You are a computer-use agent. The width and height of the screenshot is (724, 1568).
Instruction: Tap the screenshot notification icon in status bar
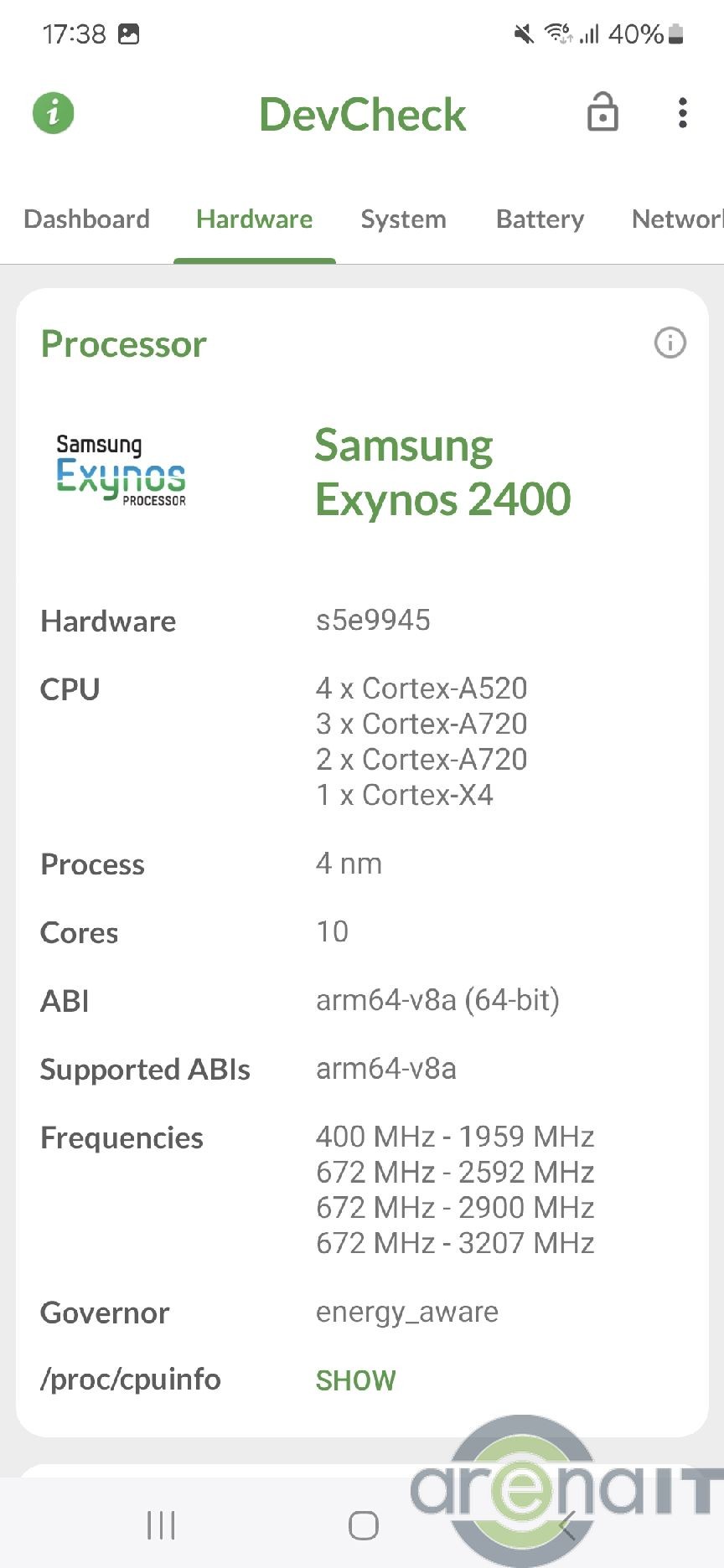(129, 34)
